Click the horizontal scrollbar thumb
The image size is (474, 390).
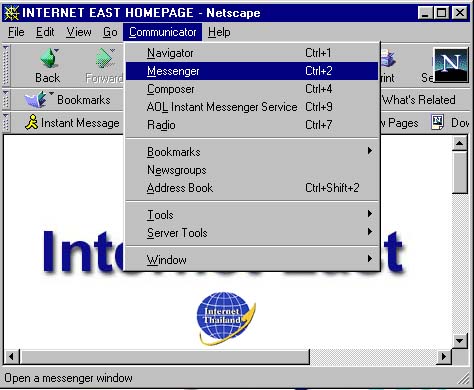[x=165, y=357]
